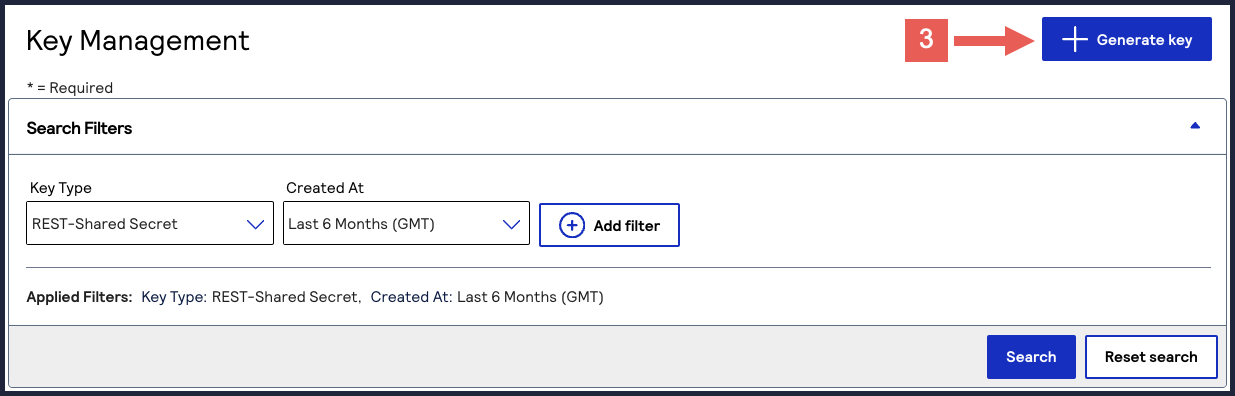Click the chevron arrow in the Created At field

tap(511, 225)
